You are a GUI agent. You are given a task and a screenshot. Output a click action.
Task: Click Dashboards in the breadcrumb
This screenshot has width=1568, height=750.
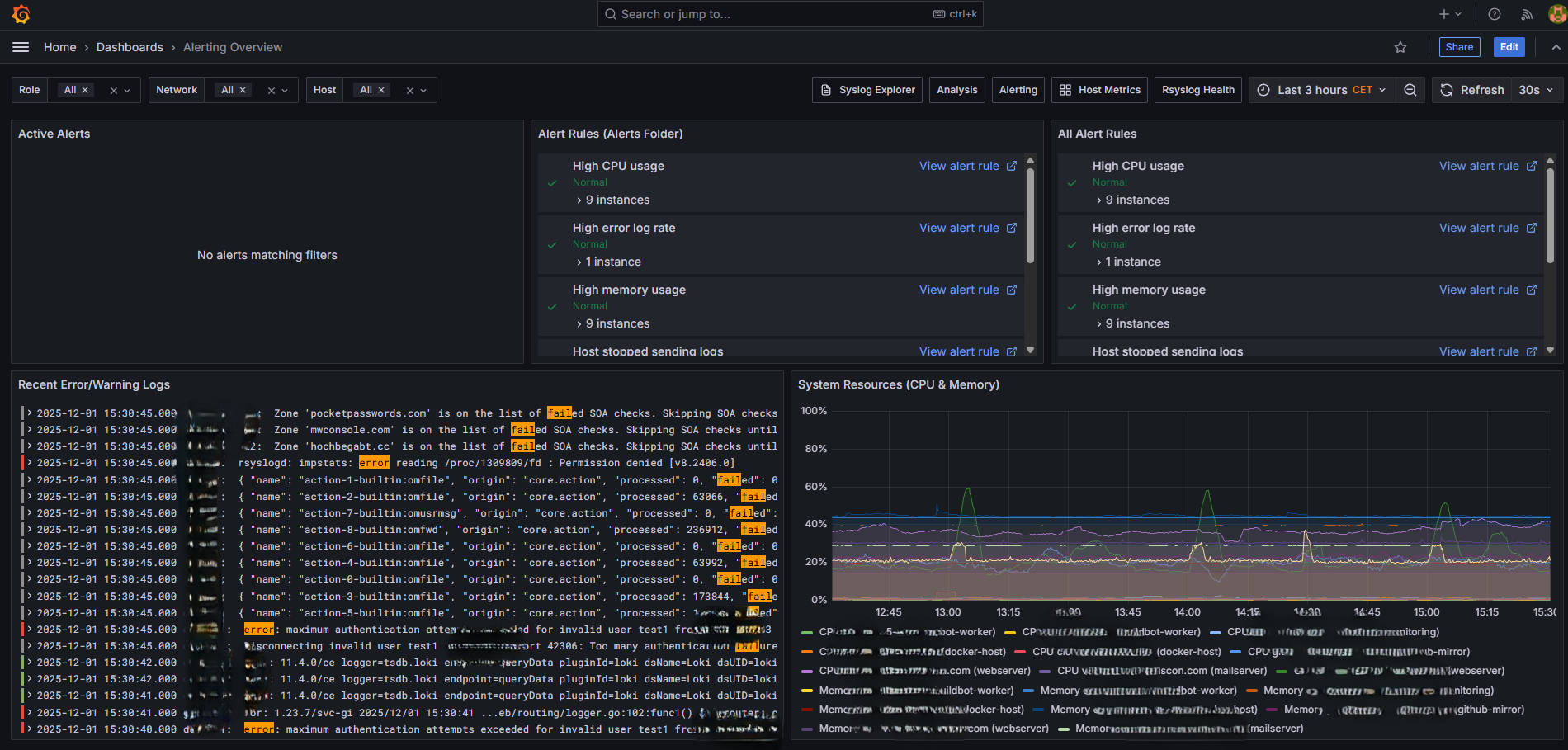[130, 47]
